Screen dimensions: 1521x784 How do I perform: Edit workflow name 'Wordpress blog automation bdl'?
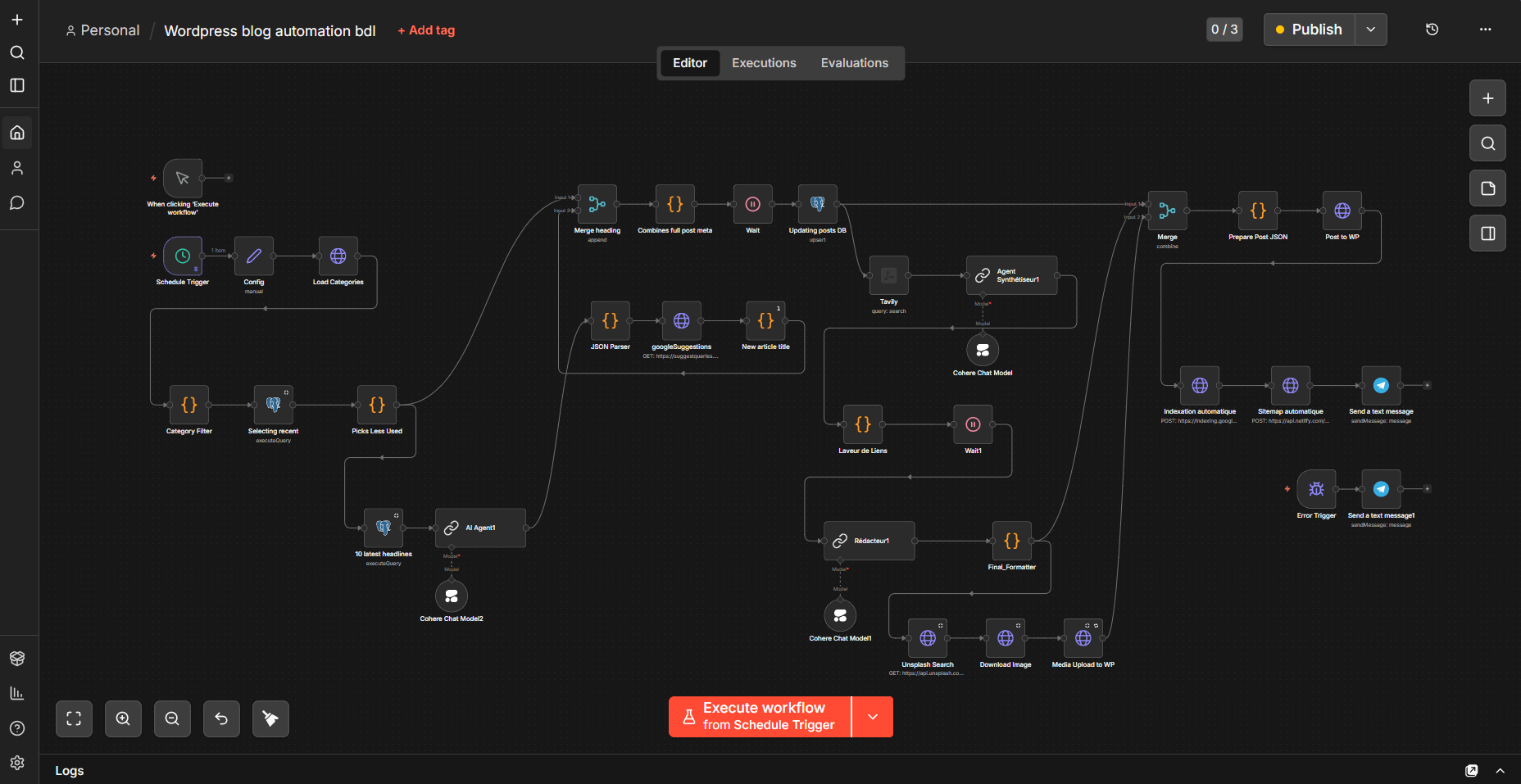(270, 30)
